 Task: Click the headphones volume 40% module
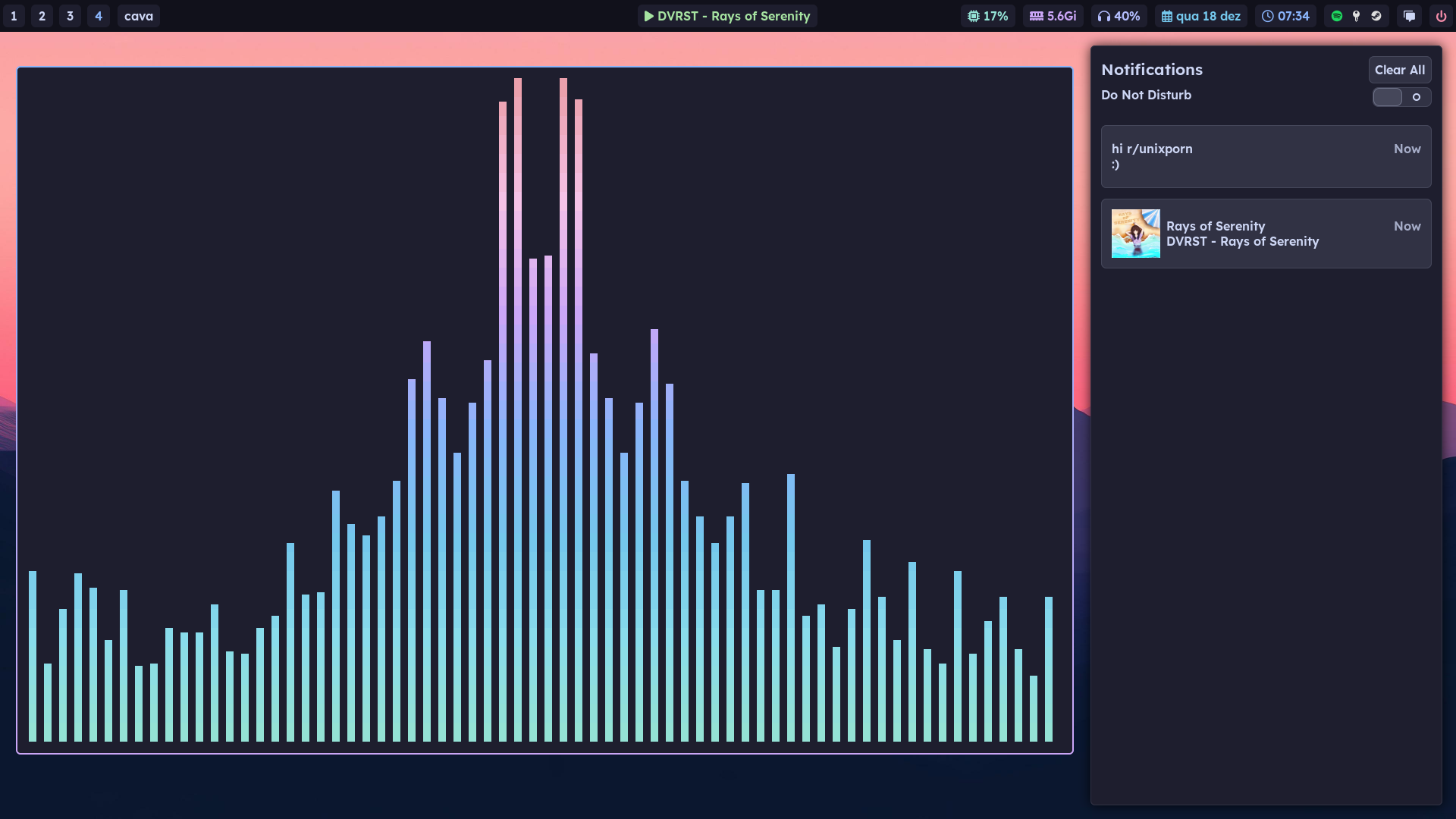coord(1119,16)
